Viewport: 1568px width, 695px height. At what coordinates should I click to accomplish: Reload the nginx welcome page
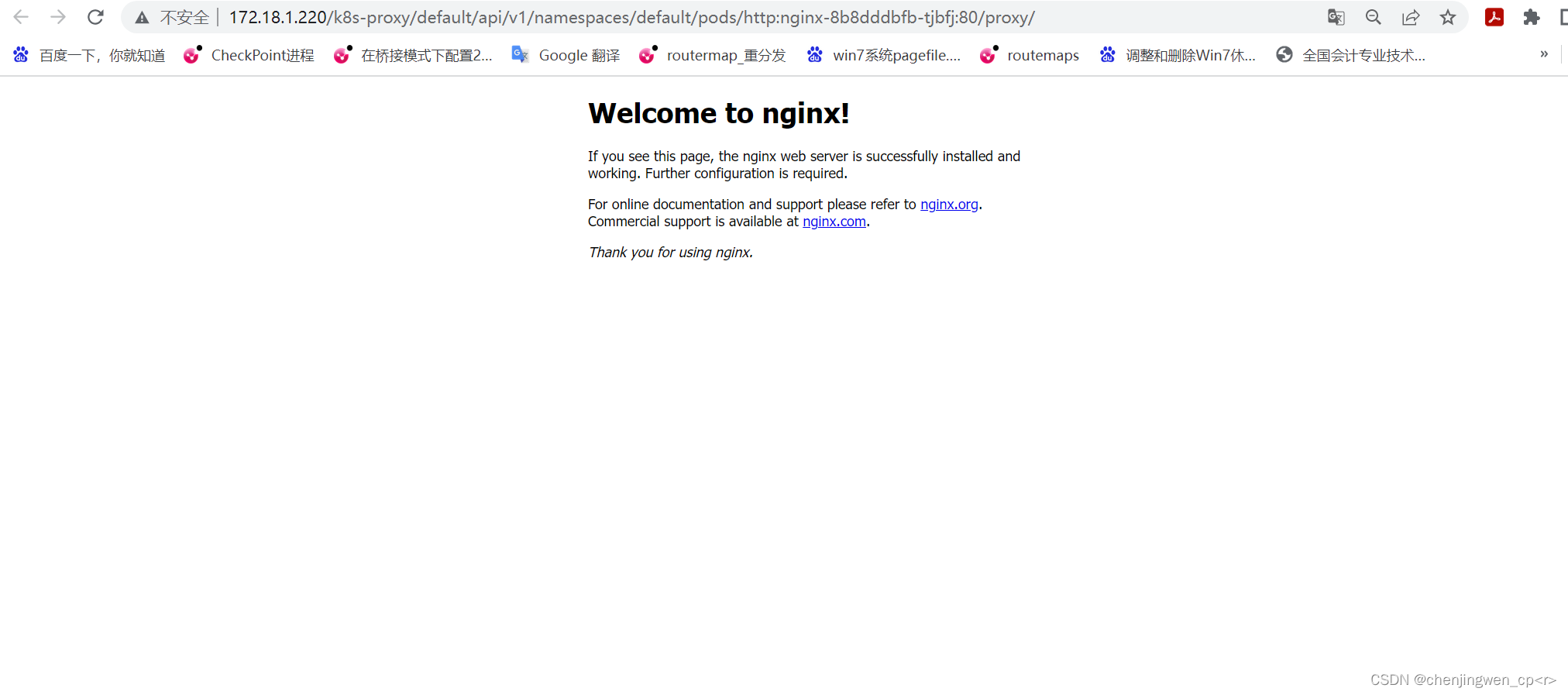(95, 17)
